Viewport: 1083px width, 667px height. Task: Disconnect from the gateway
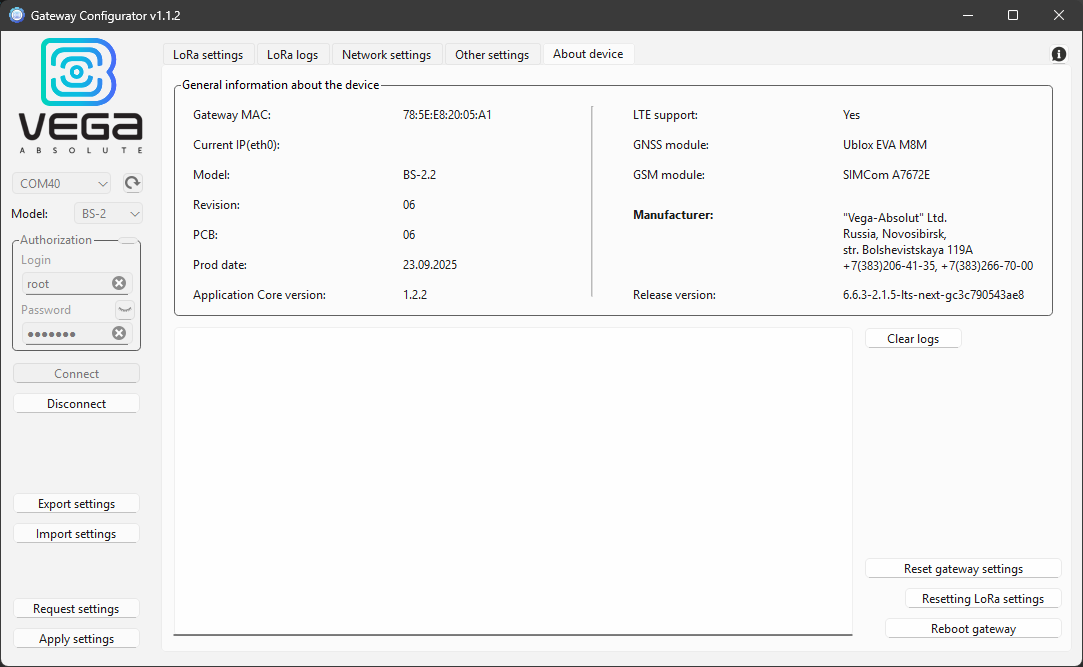tap(76, 403)
